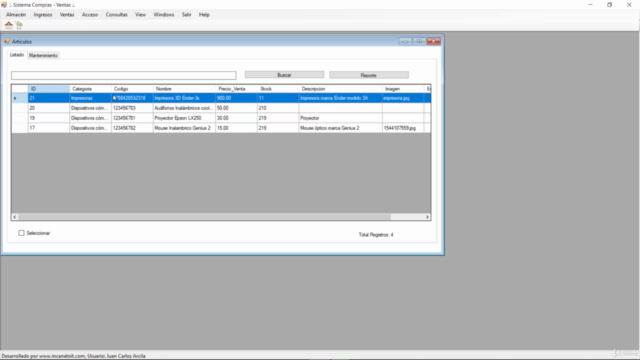Select the cell with ID 20
This screenshot has height=360, width=640.
[x=49, y=108]
